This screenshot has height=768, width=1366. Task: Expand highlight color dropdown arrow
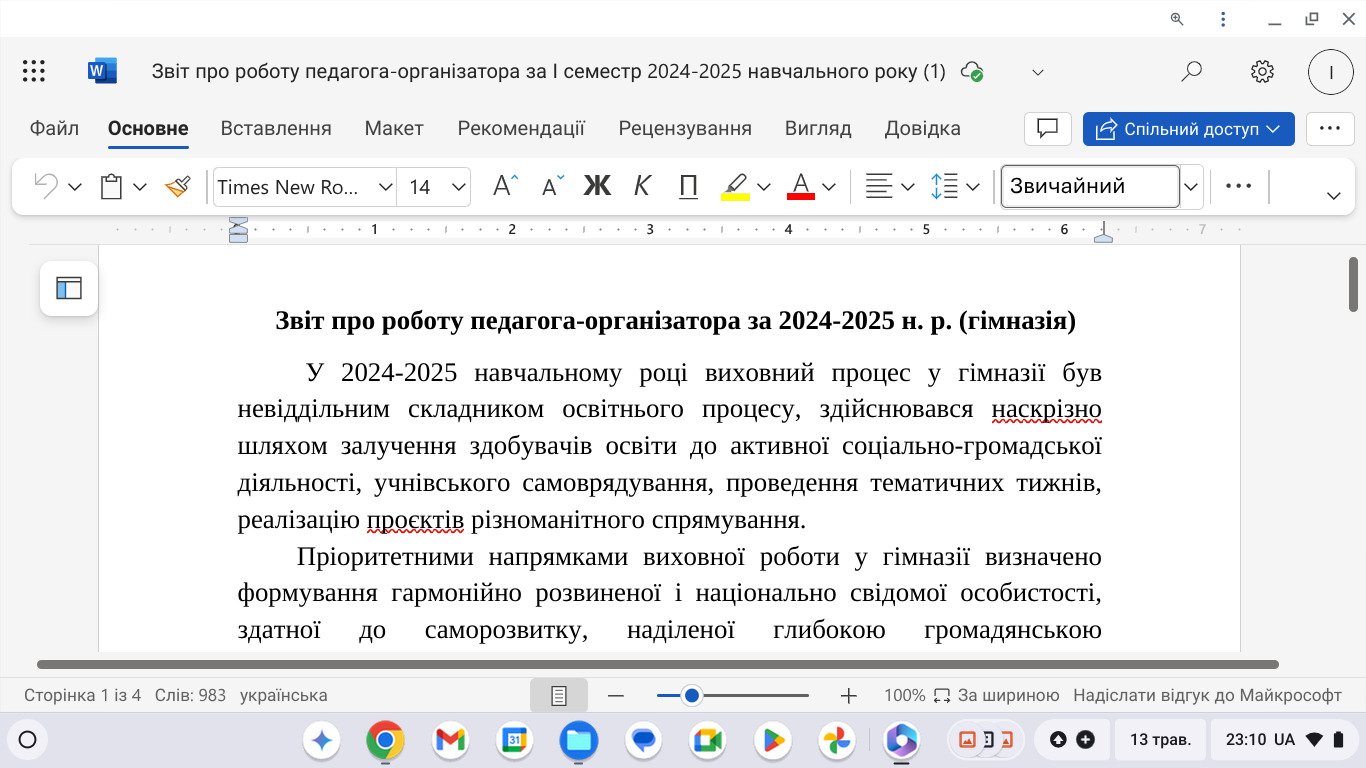[764, 187]
